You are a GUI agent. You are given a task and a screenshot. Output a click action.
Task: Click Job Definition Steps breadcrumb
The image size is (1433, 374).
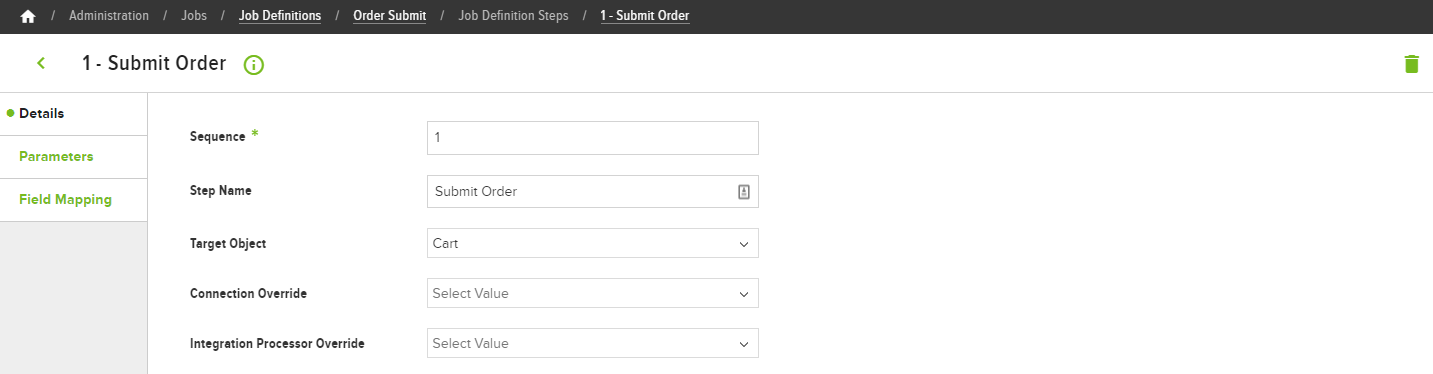513,16
